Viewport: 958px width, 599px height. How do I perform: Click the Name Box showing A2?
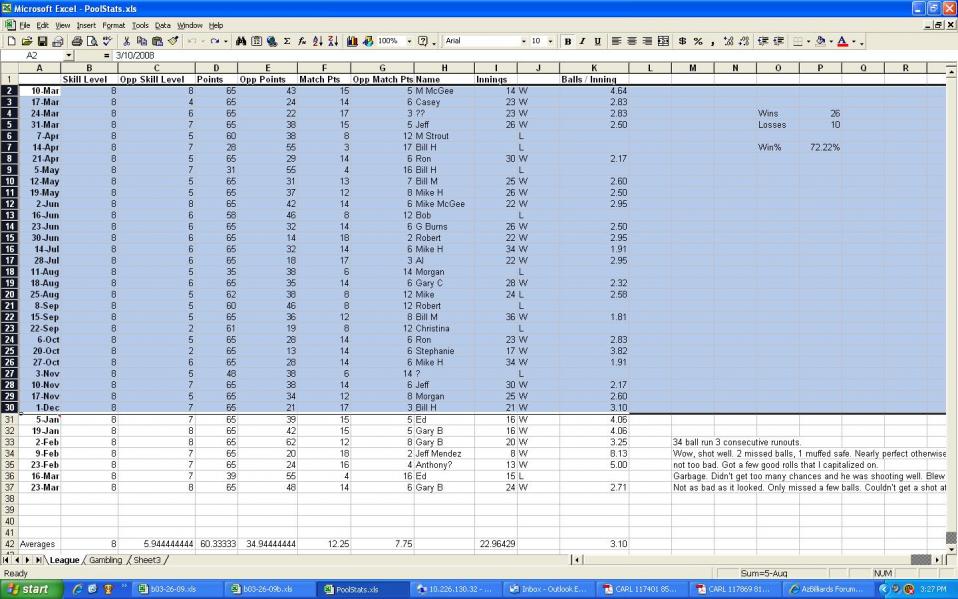click(x=35, y=55)
